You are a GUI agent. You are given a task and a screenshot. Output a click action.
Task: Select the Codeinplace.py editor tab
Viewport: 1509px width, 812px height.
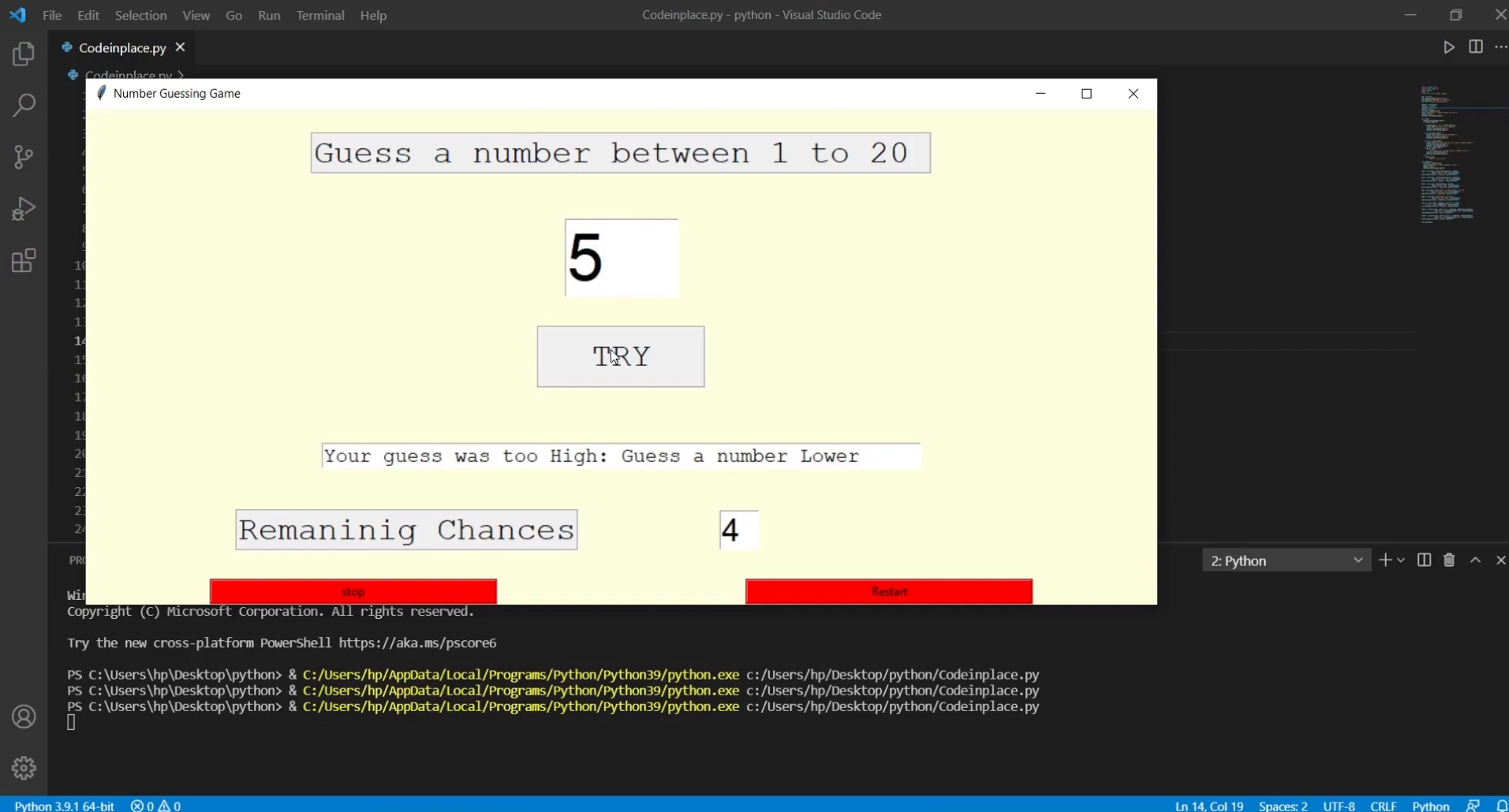pyautogui.click(x=121, y=48)
